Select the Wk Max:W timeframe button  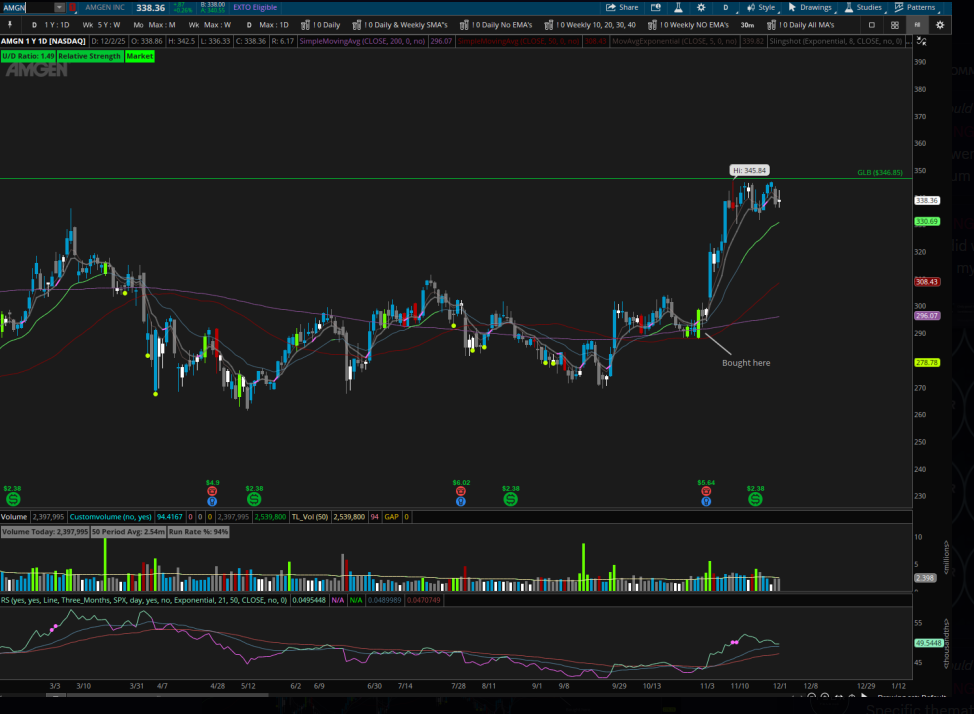pyautogui.click(x=210, y=25)
